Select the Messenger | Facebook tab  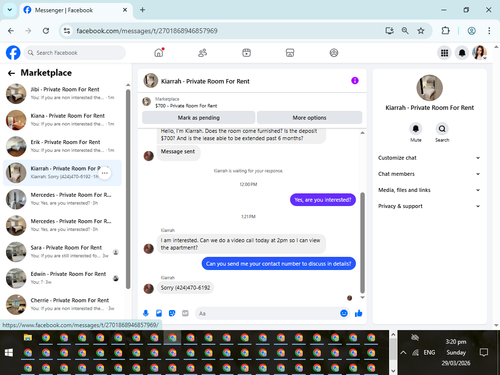point(76,10)
